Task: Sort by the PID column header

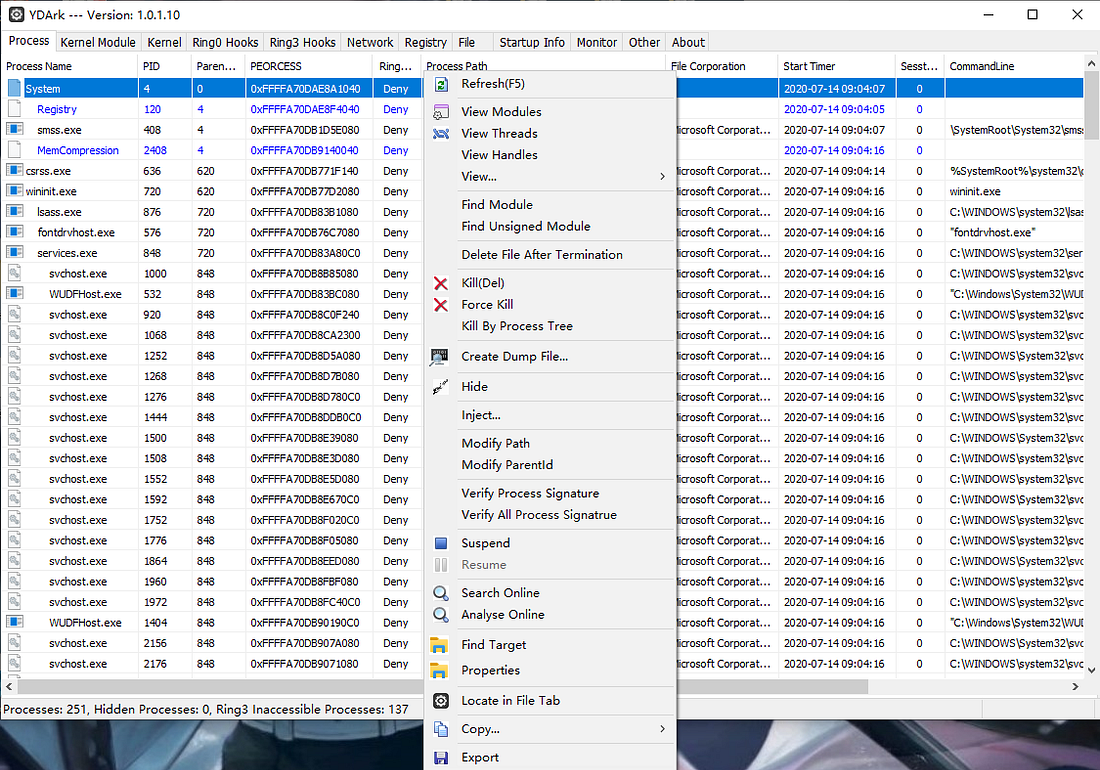Action: pos(152,67)
